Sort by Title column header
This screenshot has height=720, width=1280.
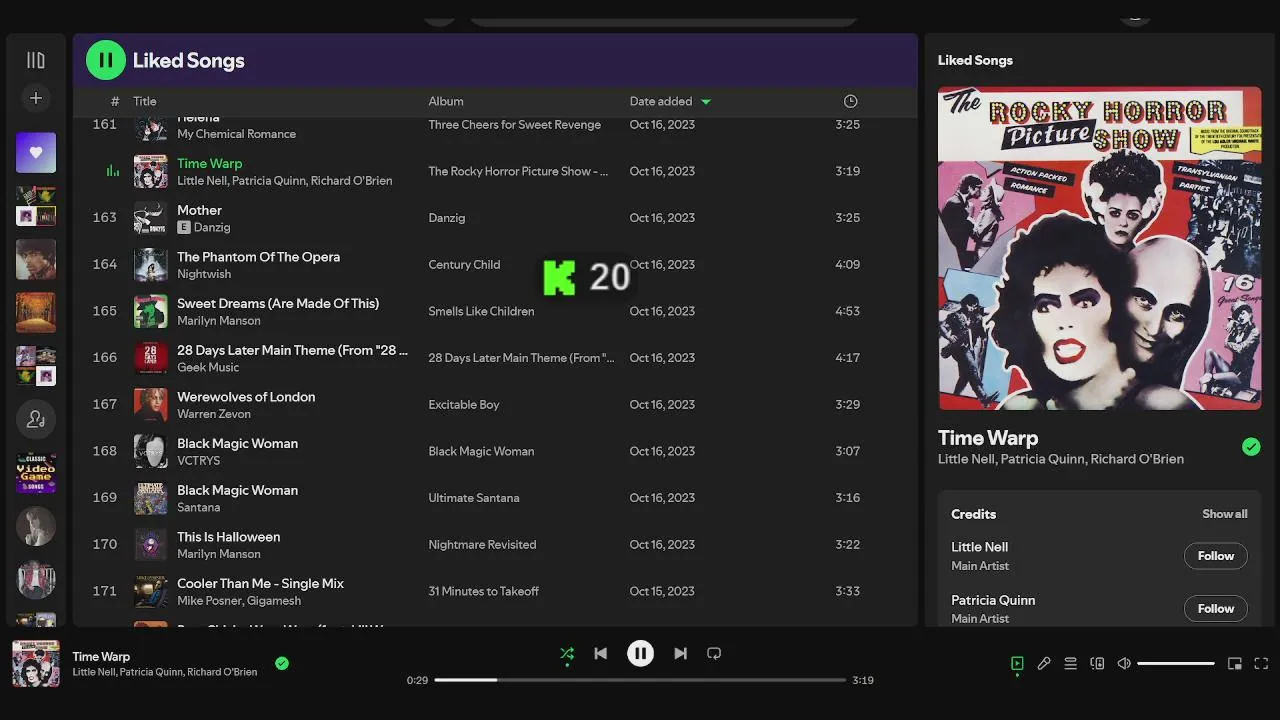tap(145, 101)
